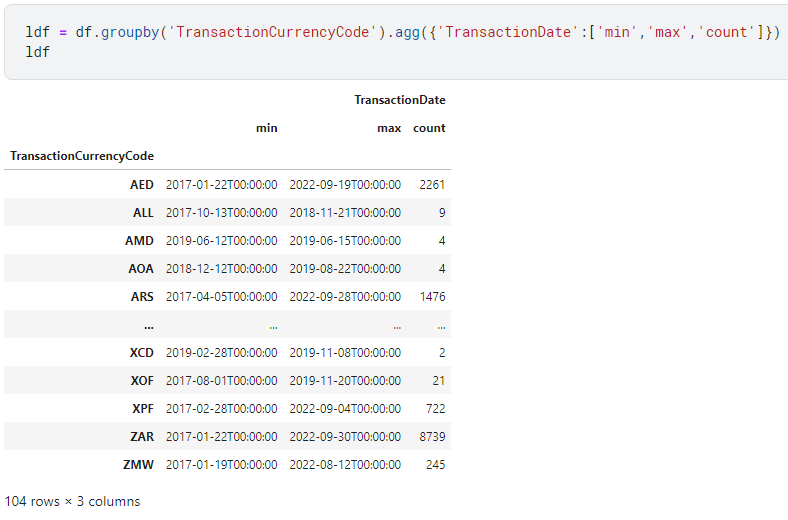Click the ZAR count value 8739
Image resolution: width=788 pixels, height=520 pixels.
[x=432, y=437]
